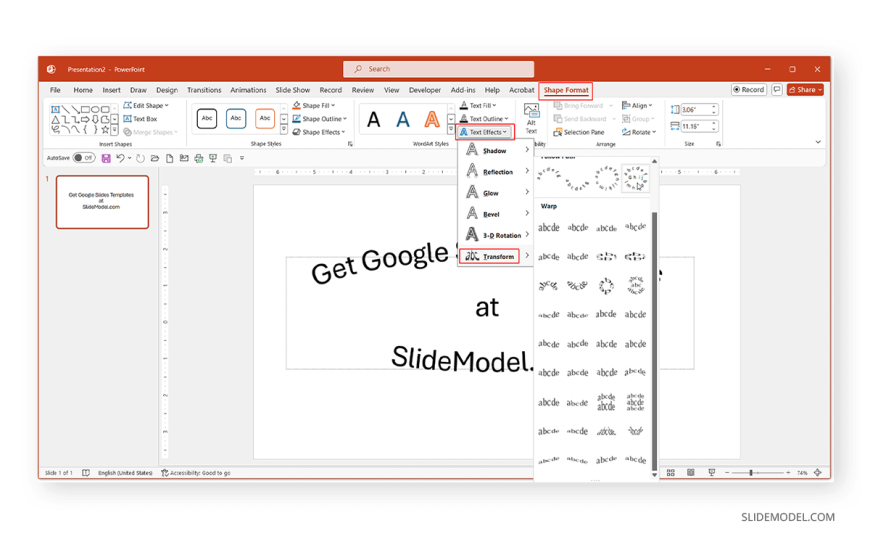The width and height of the screenshot is (870, 539).
Task: Click the Record button in title area
Action: [748, 89]
